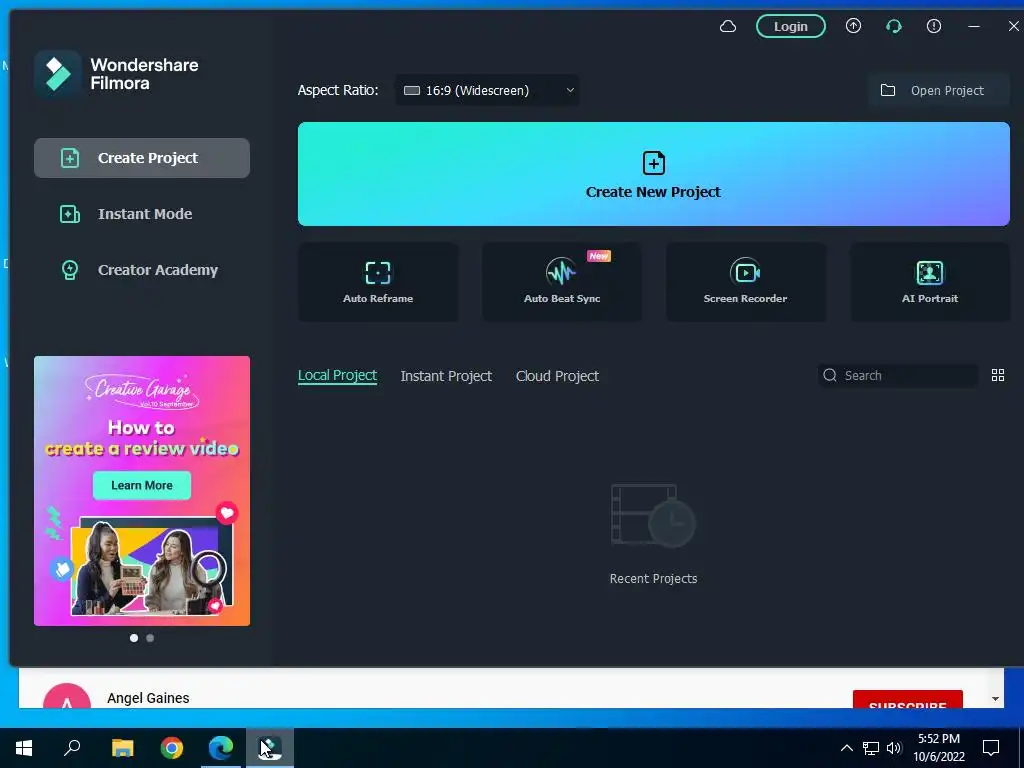Open the notification center icon
Image resolution: width=1024 pixels, height=768 pixels.
(991, 748)
